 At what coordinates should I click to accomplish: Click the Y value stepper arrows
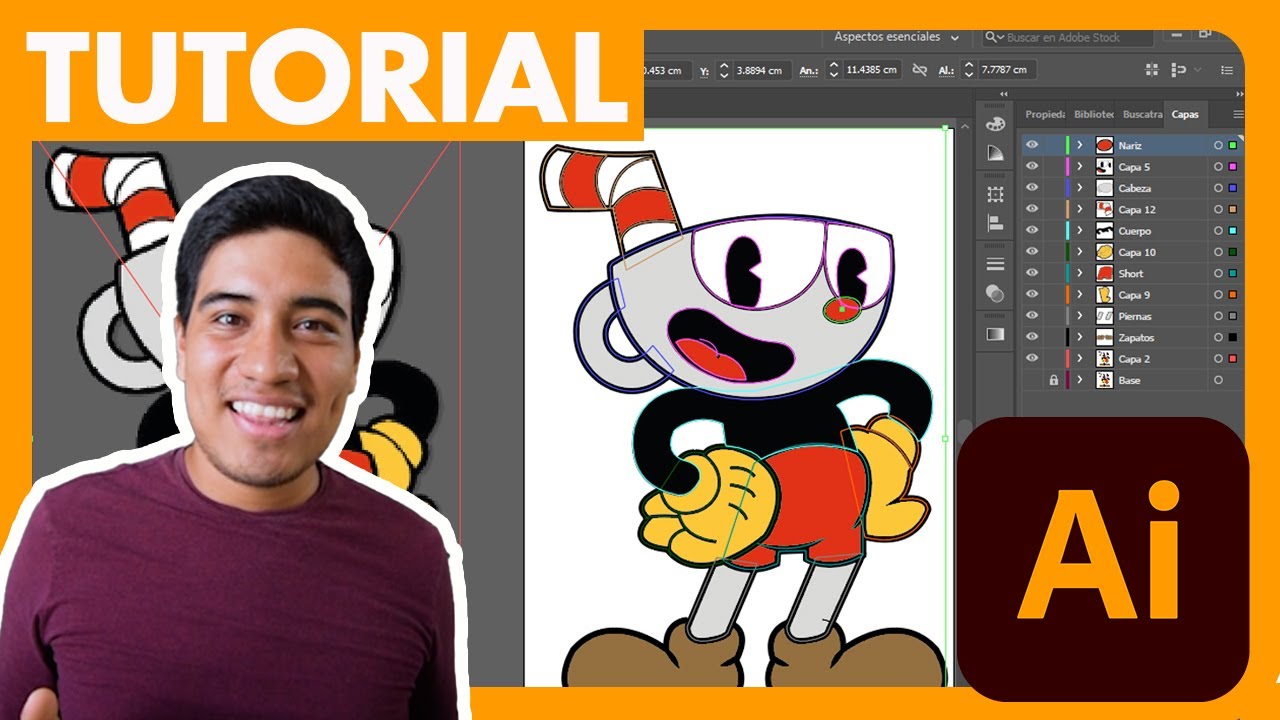point(724,70)
